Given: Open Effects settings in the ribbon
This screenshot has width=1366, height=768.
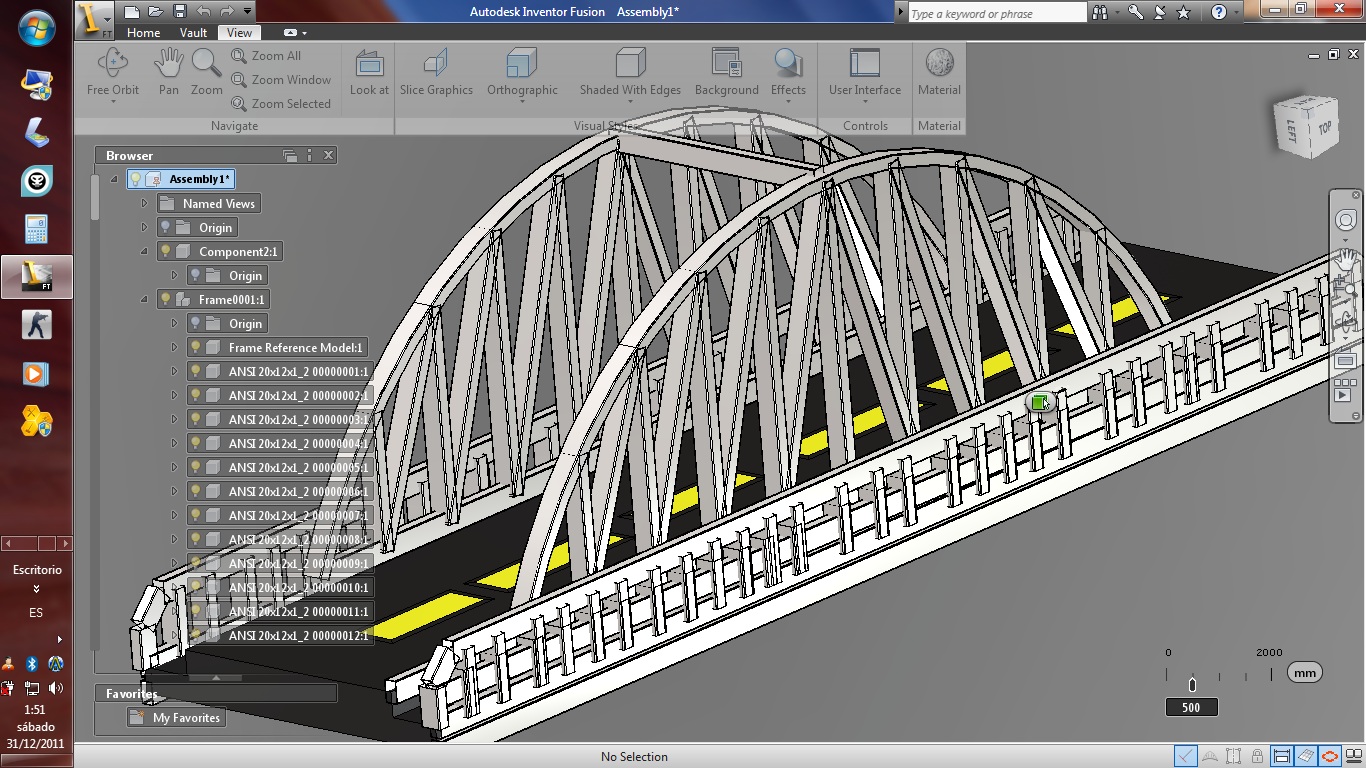Looking at the screenshot, I should click(x=788, y=72).
